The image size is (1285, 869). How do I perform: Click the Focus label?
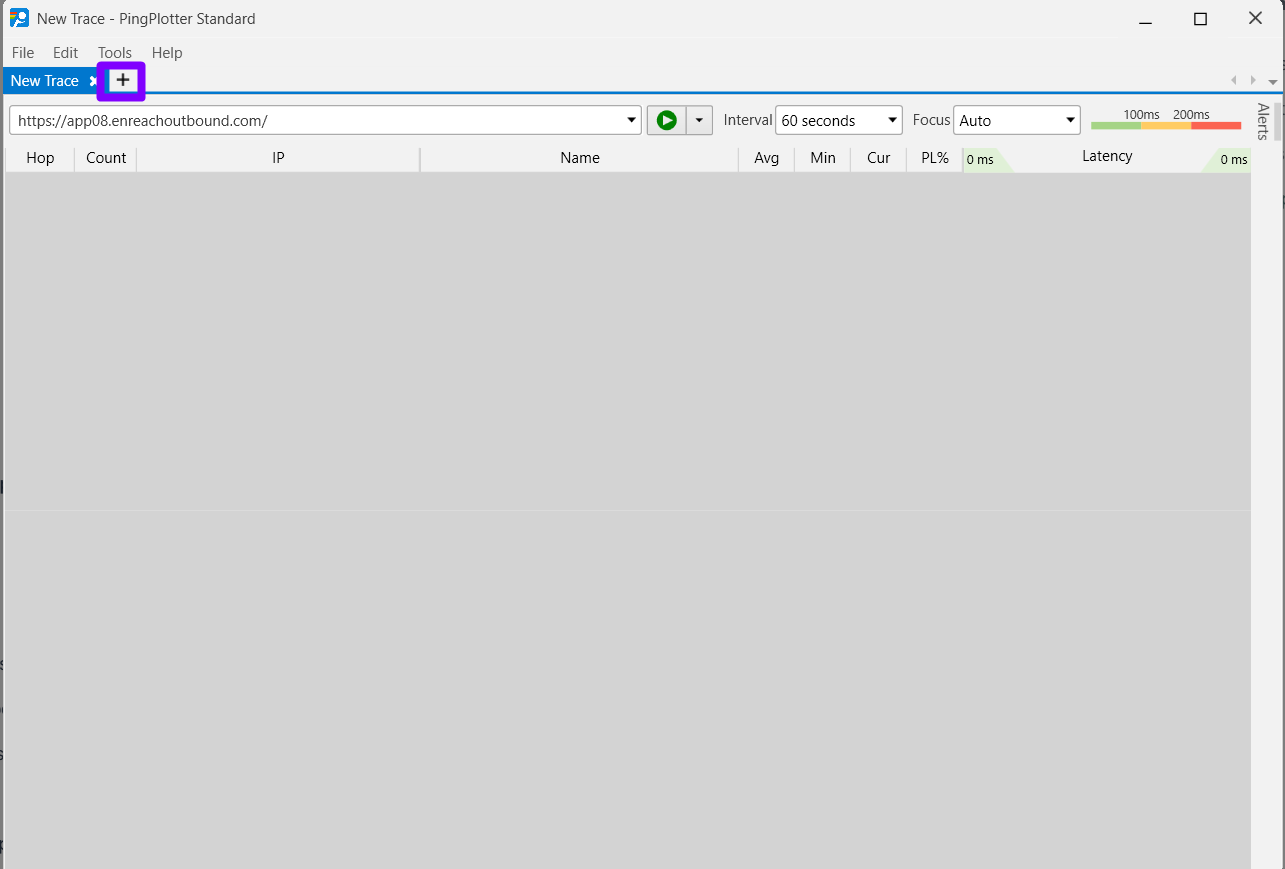point(931,120)
